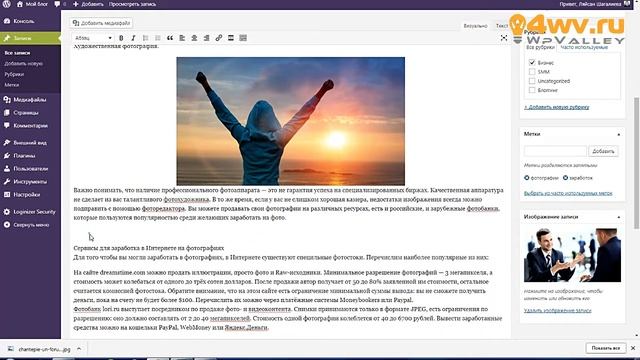Screen dimensions: 640x360
Task: Open Все записи submenu item
Action: tap(17, 53)
